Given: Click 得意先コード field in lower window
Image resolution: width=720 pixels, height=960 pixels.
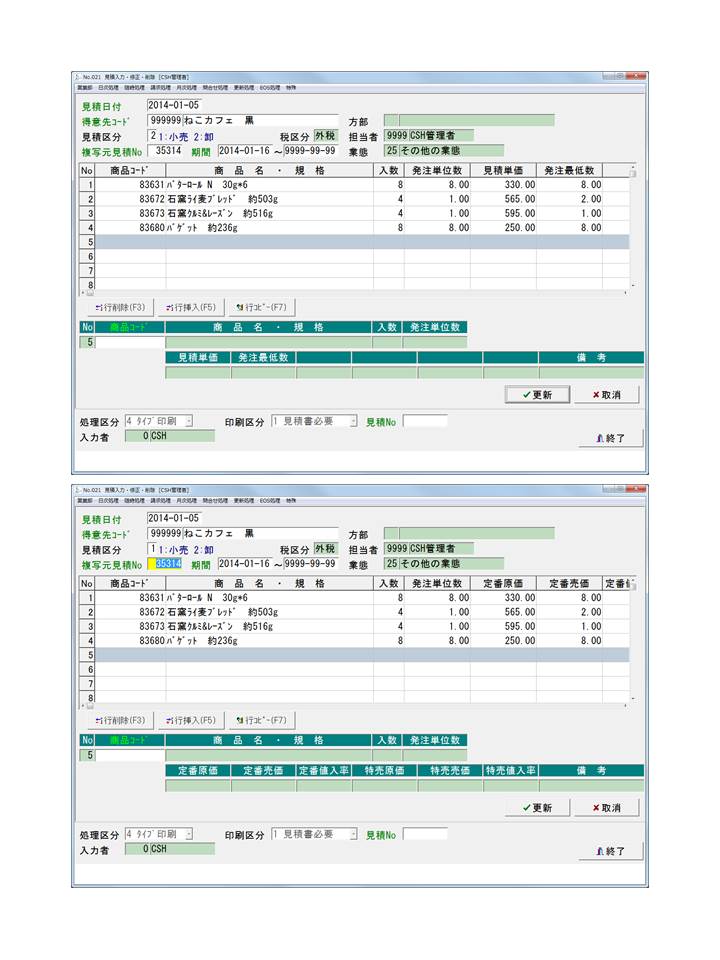Looking at the screenshot, I should click(x=165, y=534).
